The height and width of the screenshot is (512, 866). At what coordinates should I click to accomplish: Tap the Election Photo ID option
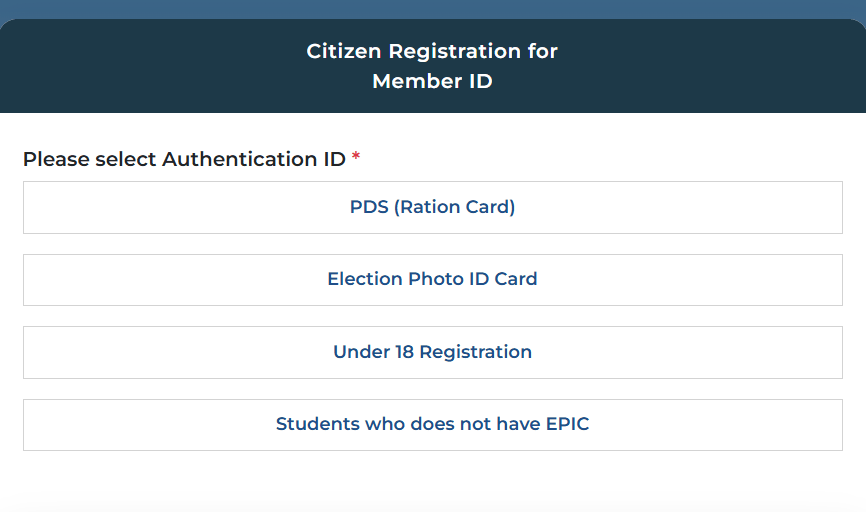click(x=432, y=280)
